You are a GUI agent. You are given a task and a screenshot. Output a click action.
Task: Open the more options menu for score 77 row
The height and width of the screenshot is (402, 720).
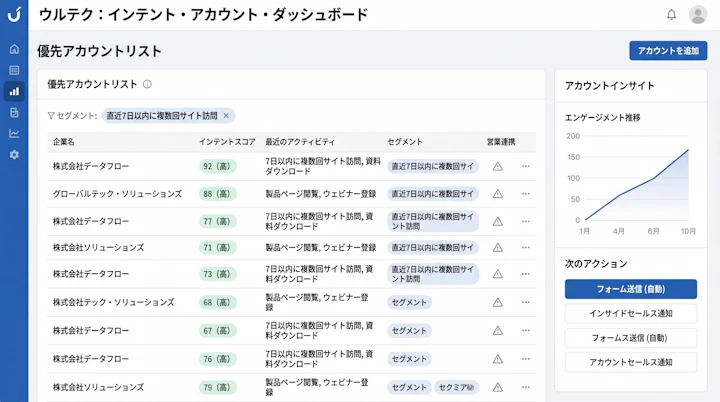tap(526, 221)
